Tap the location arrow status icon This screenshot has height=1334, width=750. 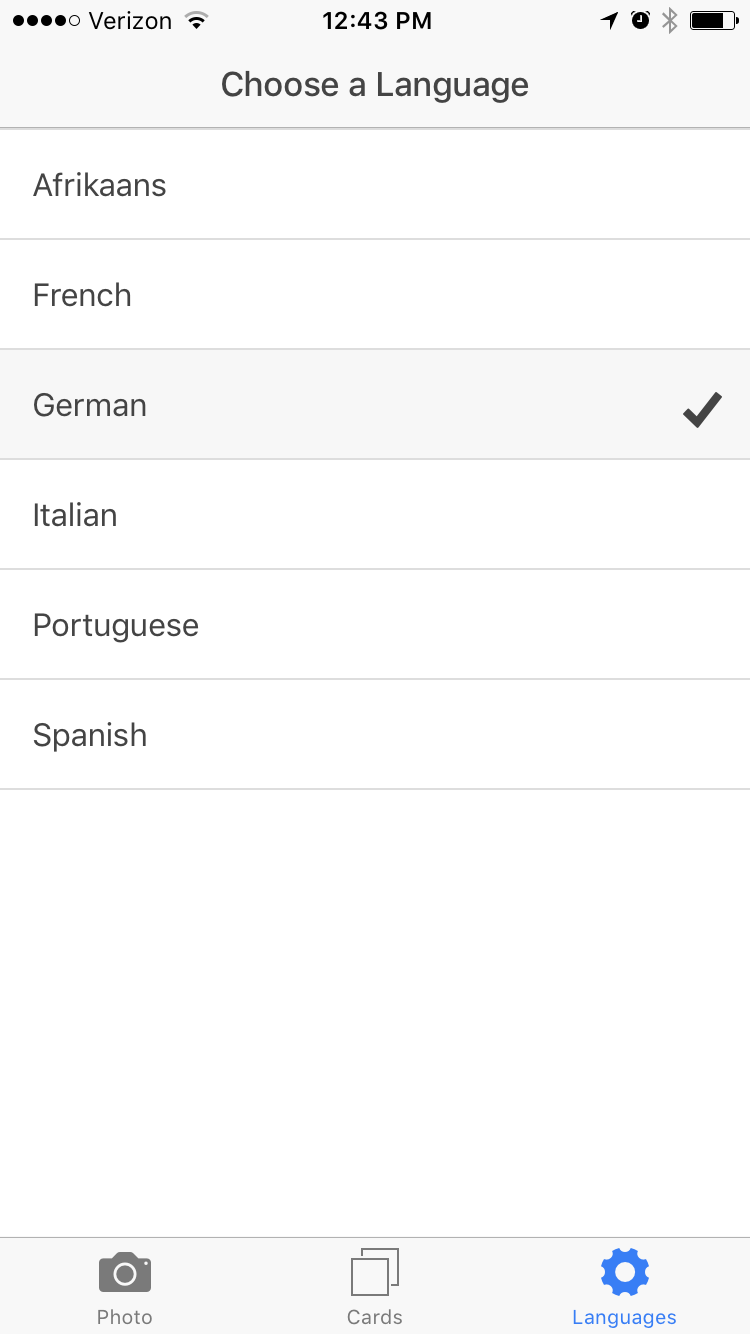[610, 20]
